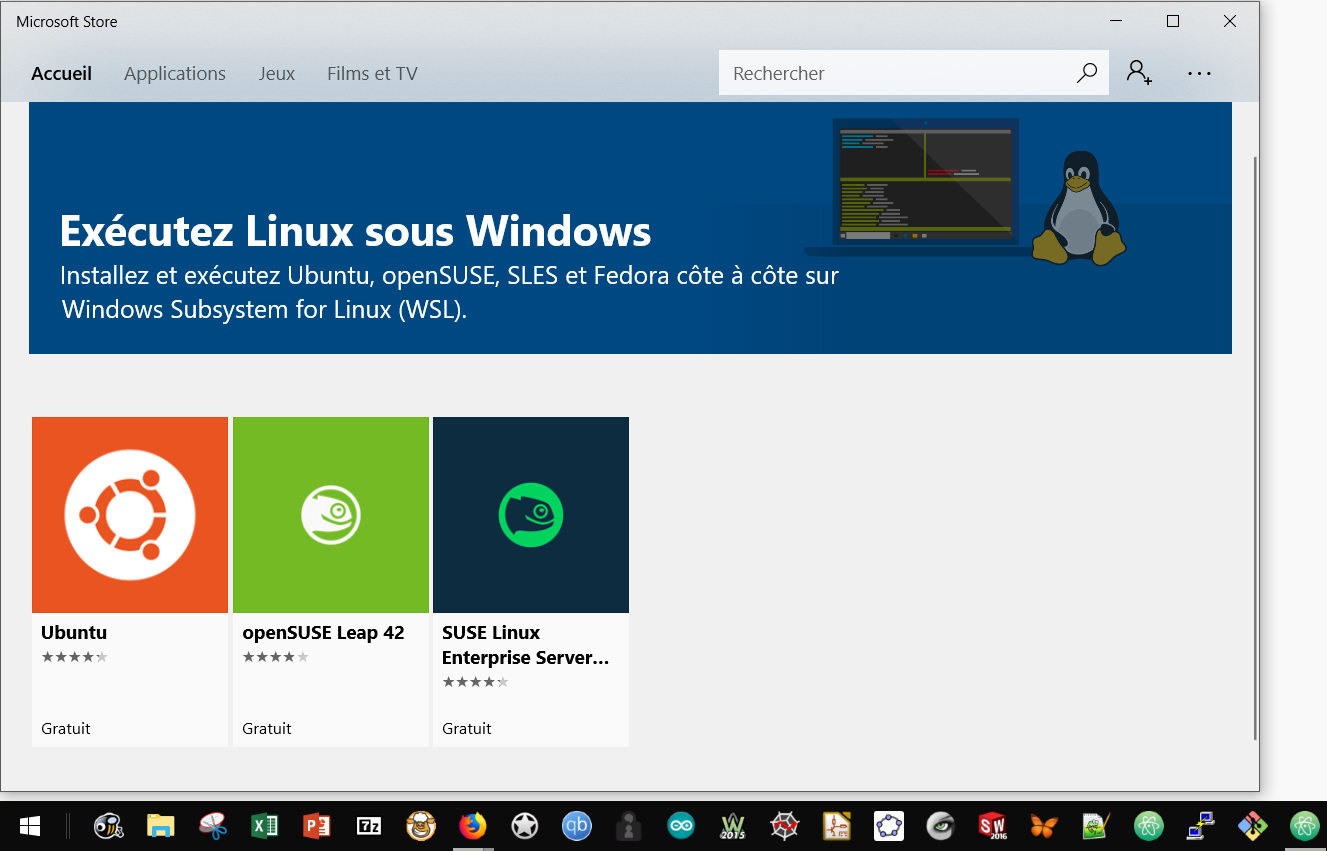Click SUSE Linux Enterprise Server title

coord(525,645)
